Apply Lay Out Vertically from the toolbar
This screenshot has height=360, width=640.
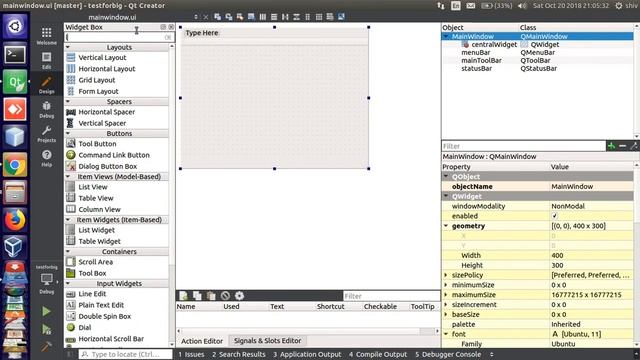click(274, 17)
